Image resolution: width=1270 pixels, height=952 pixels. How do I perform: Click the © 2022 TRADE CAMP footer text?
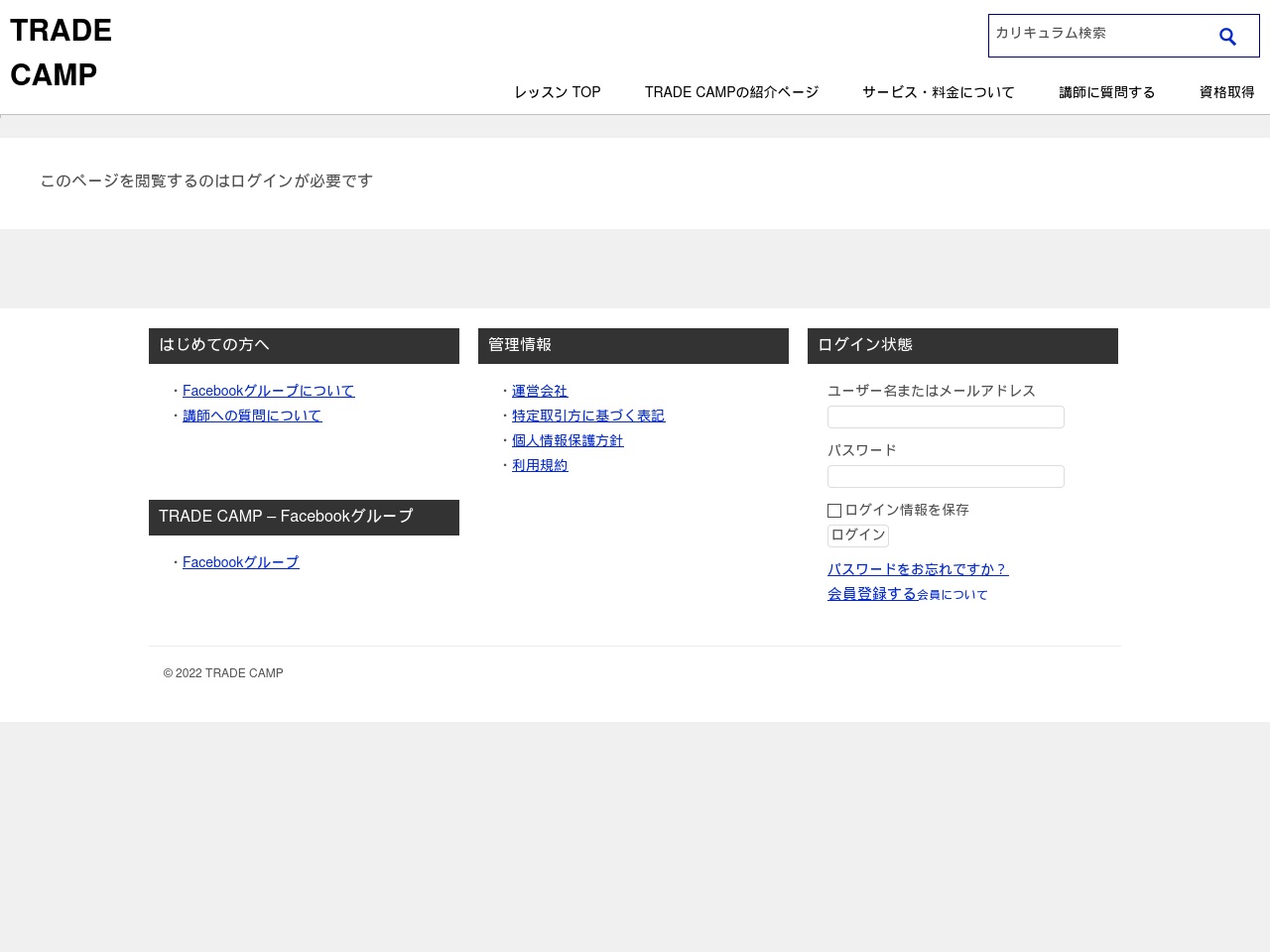tap(223, 673)
